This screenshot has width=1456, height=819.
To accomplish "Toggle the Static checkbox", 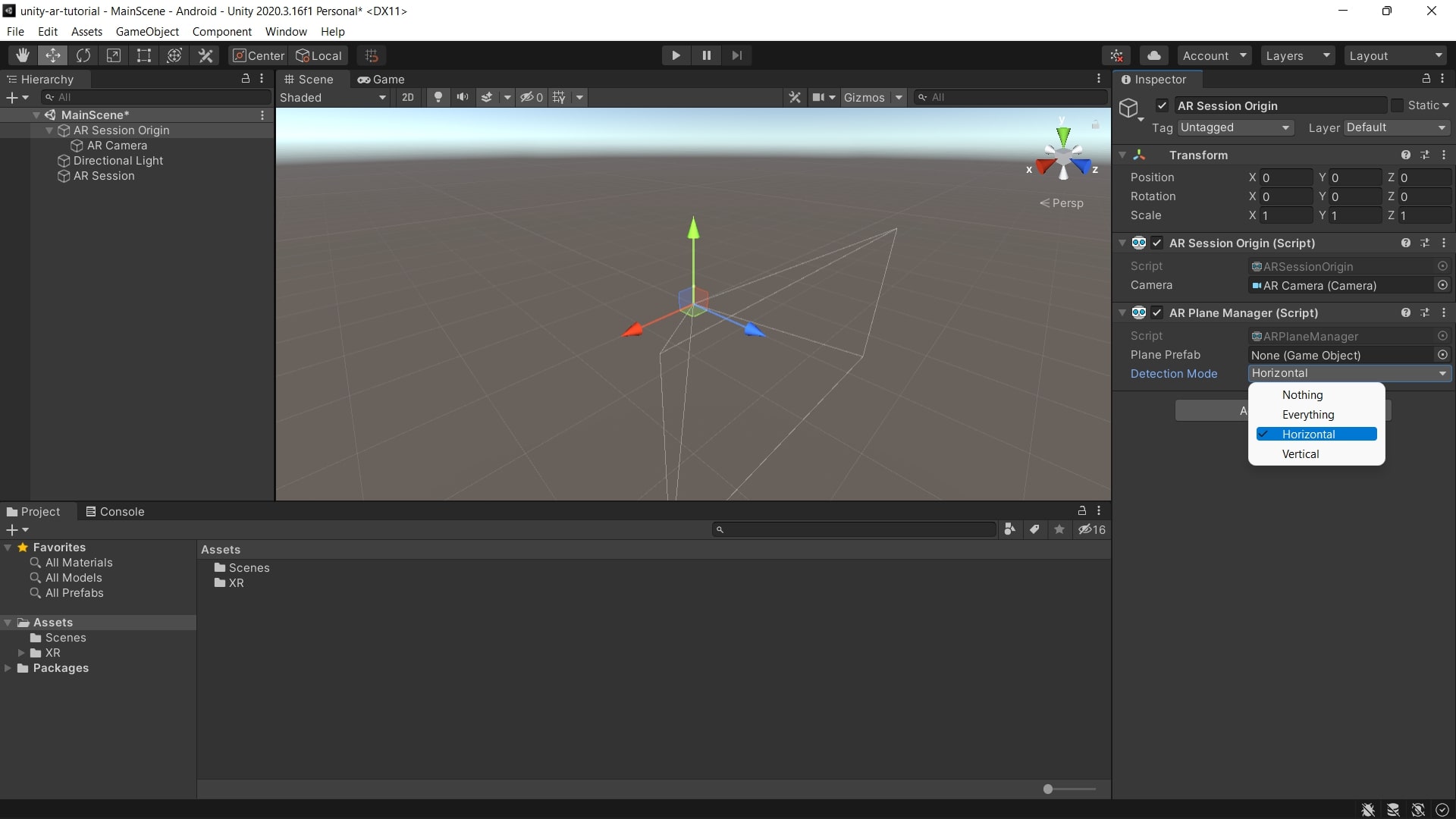I will (1397, 105).
